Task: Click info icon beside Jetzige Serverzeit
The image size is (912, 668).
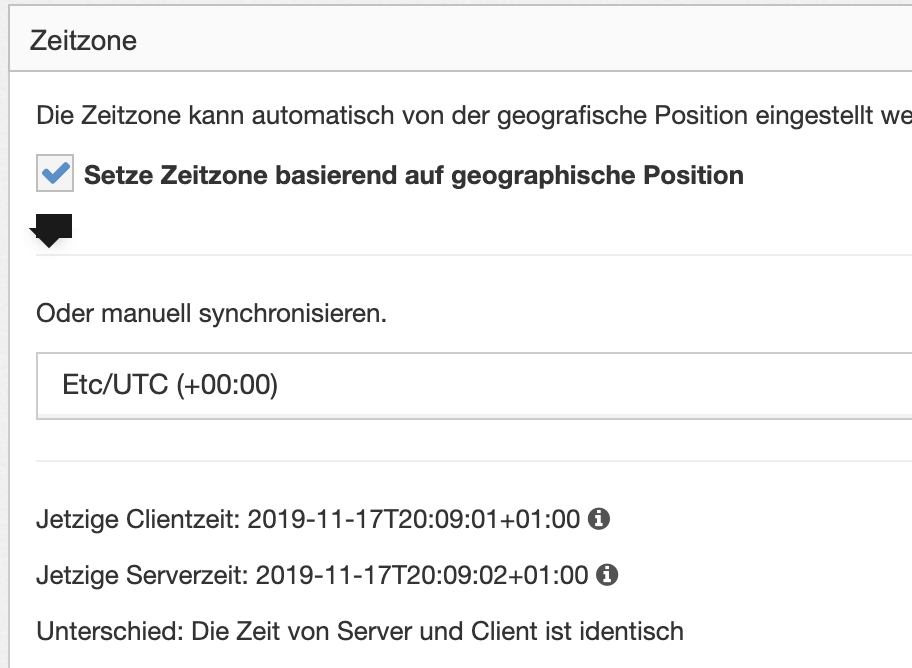Action: click(x=607, y=574)
